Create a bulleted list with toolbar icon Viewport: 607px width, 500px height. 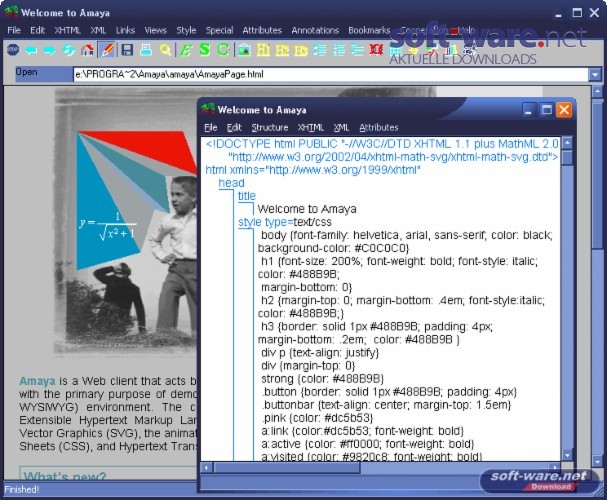(320, 50)
